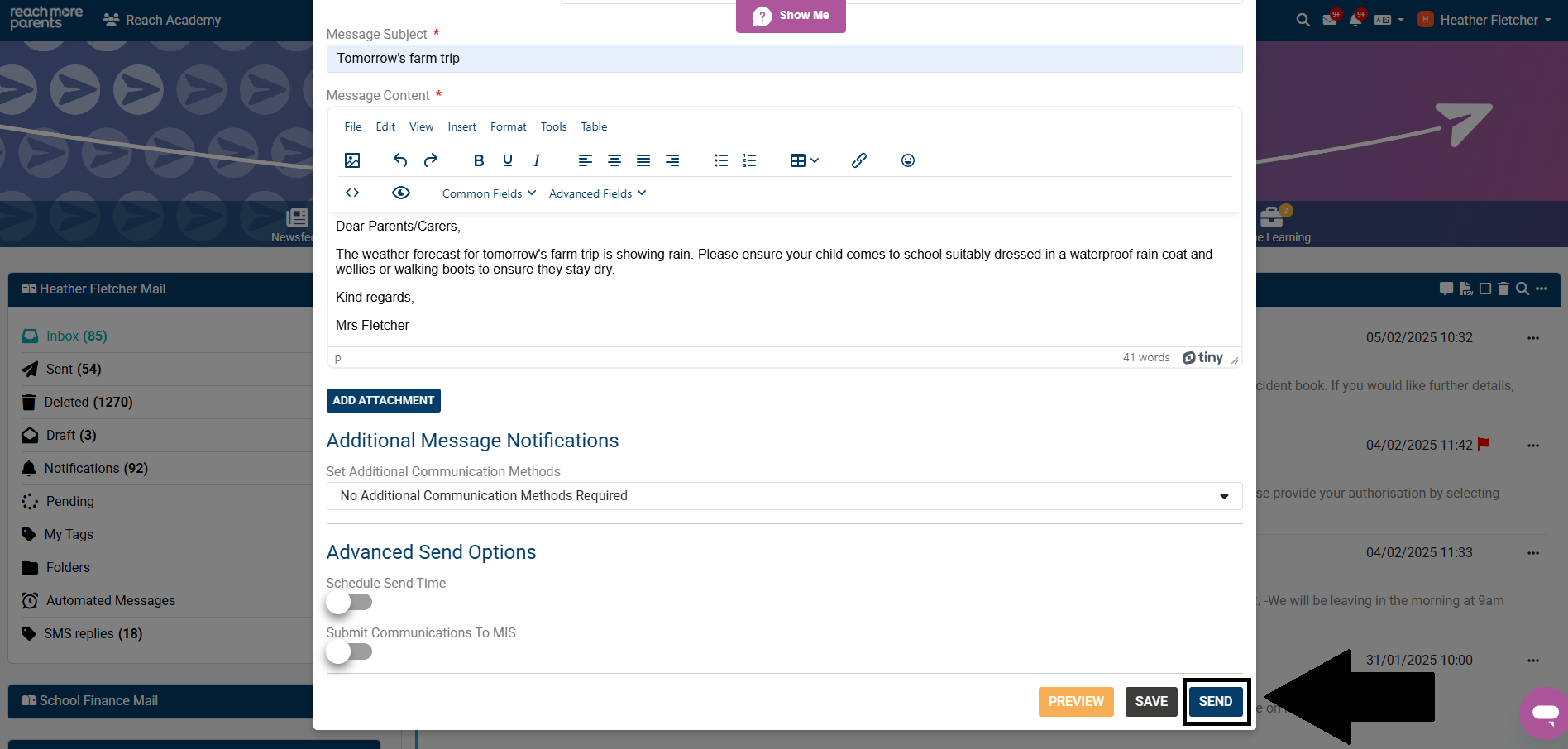The image size is (1568, 749).
Task: Open the Table menu in the editor
Action: click(x=593, y=126)
